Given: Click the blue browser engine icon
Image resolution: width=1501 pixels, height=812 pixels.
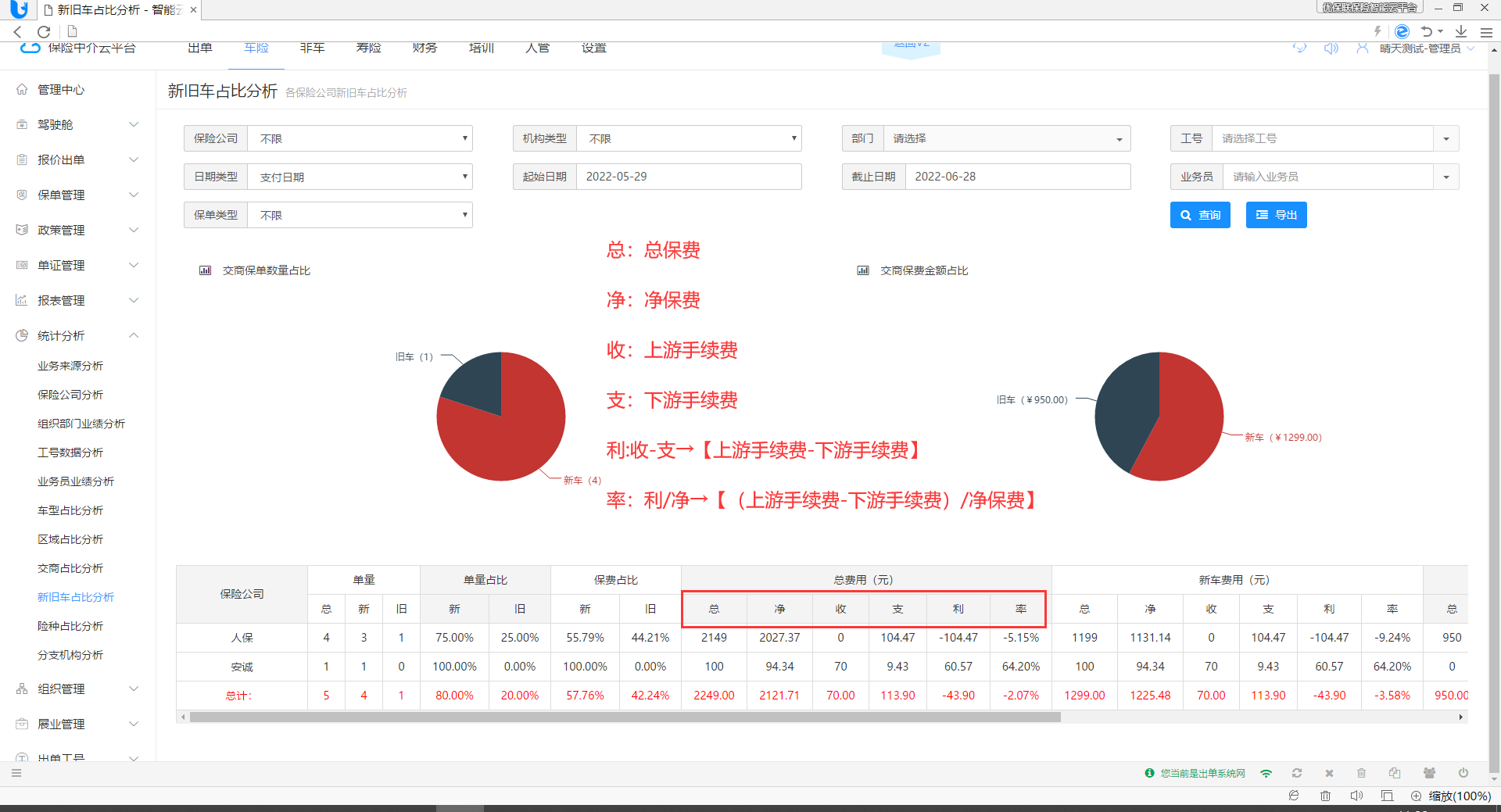Looking at the screenshot, I should [1402, 31].
